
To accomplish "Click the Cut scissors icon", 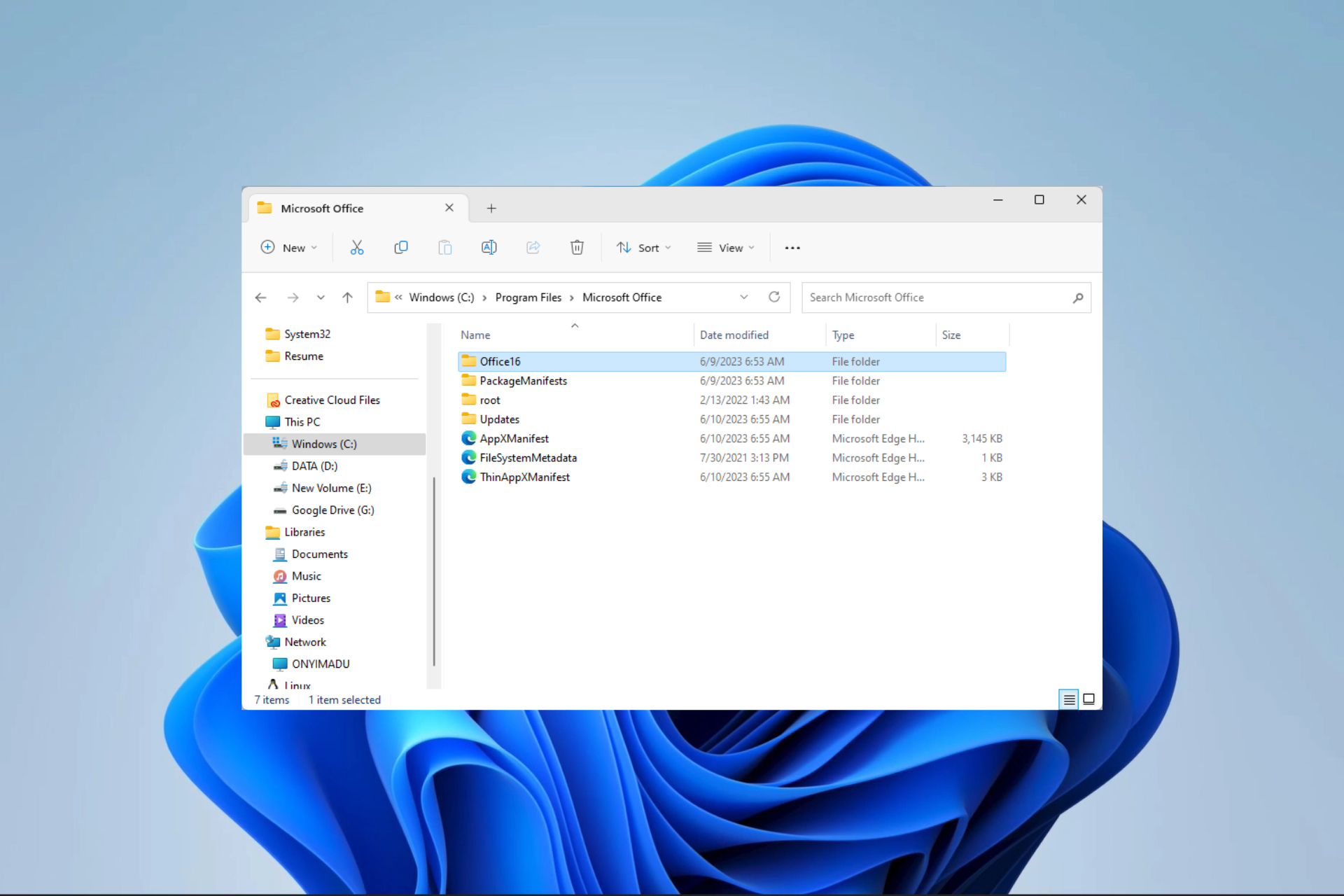I will pos(357,248).
